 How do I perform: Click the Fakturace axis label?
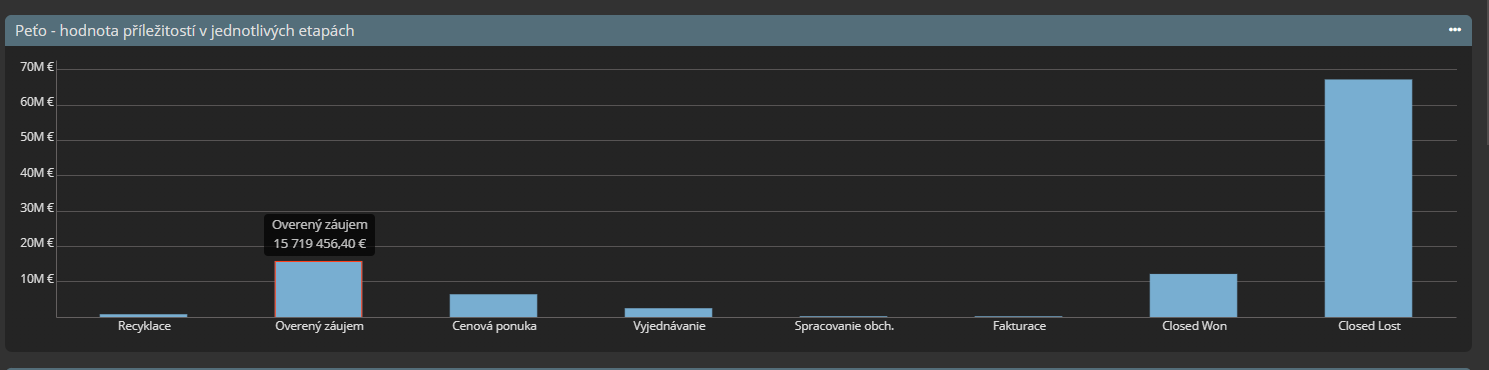(x=1019, y=326)
